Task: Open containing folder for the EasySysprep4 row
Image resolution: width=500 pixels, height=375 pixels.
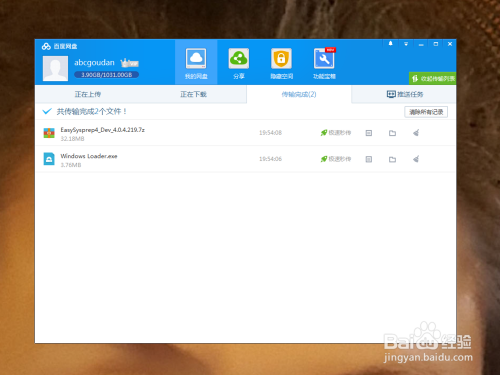Action: [x=392, y=133]
